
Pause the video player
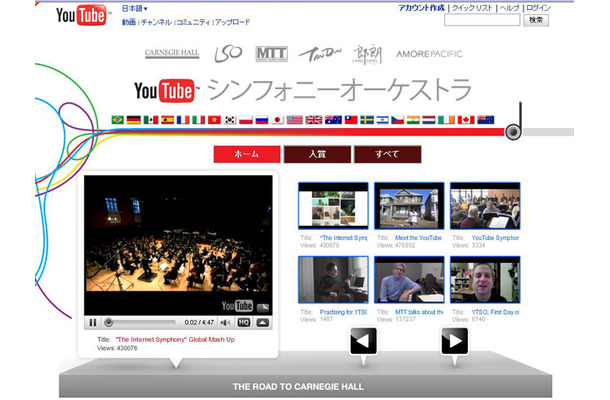[93, 323]
